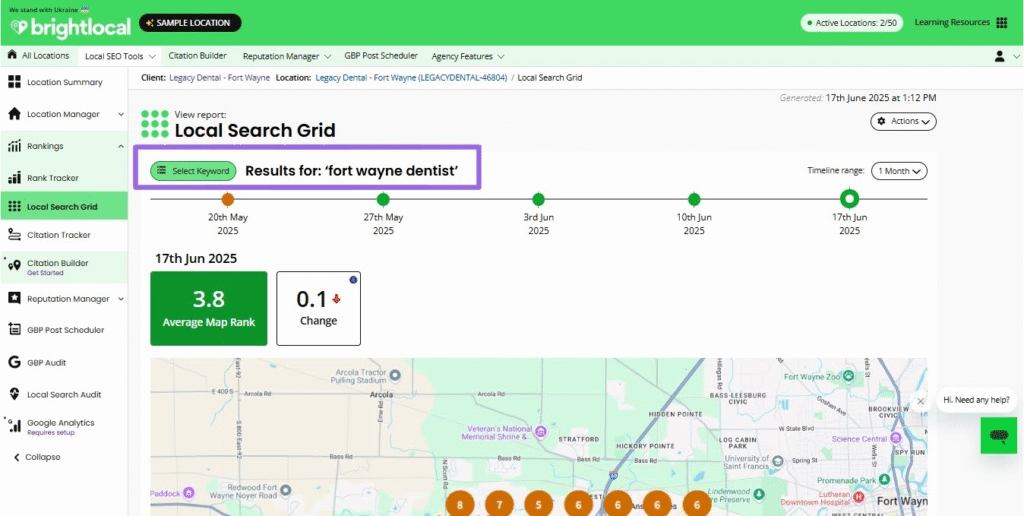Image resolution: width=1024 pixels, height=516 pixels.
Task: Open Citation Builder Get Started item
Action: coord(64,267)
